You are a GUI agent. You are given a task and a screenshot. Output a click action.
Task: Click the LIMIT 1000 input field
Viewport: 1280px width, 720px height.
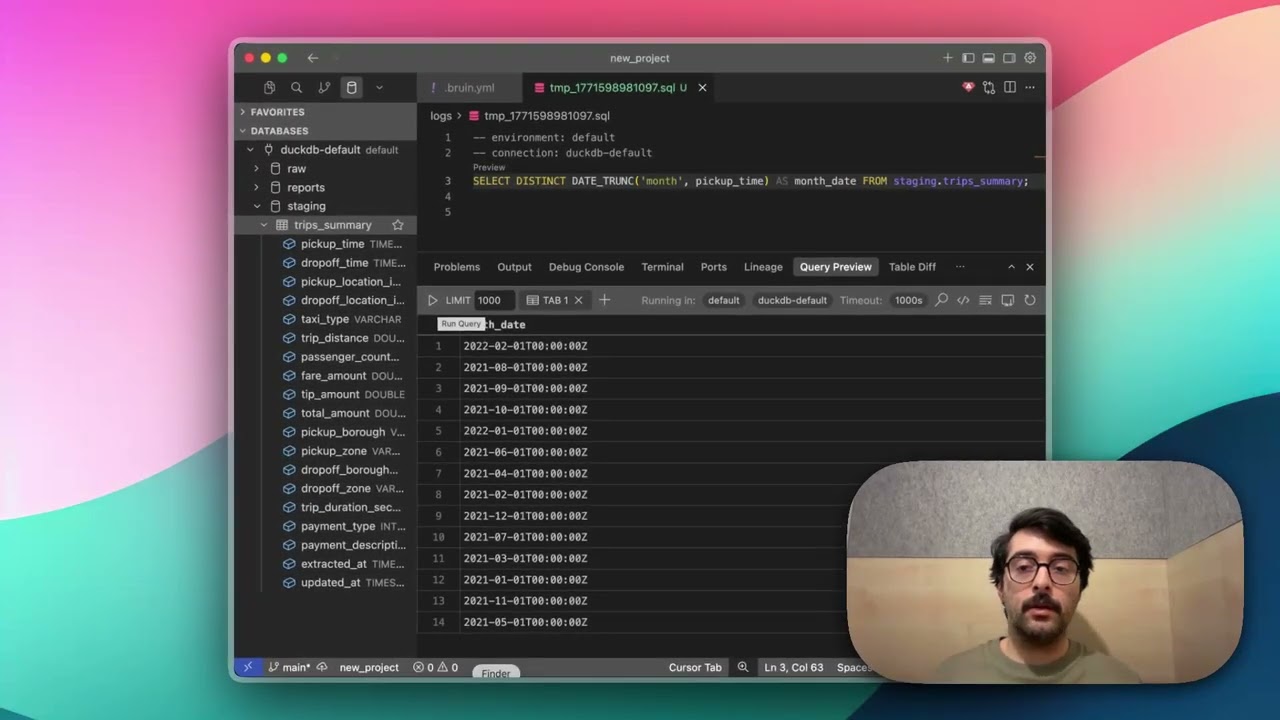pyautogui.click(x=494, y=300)
